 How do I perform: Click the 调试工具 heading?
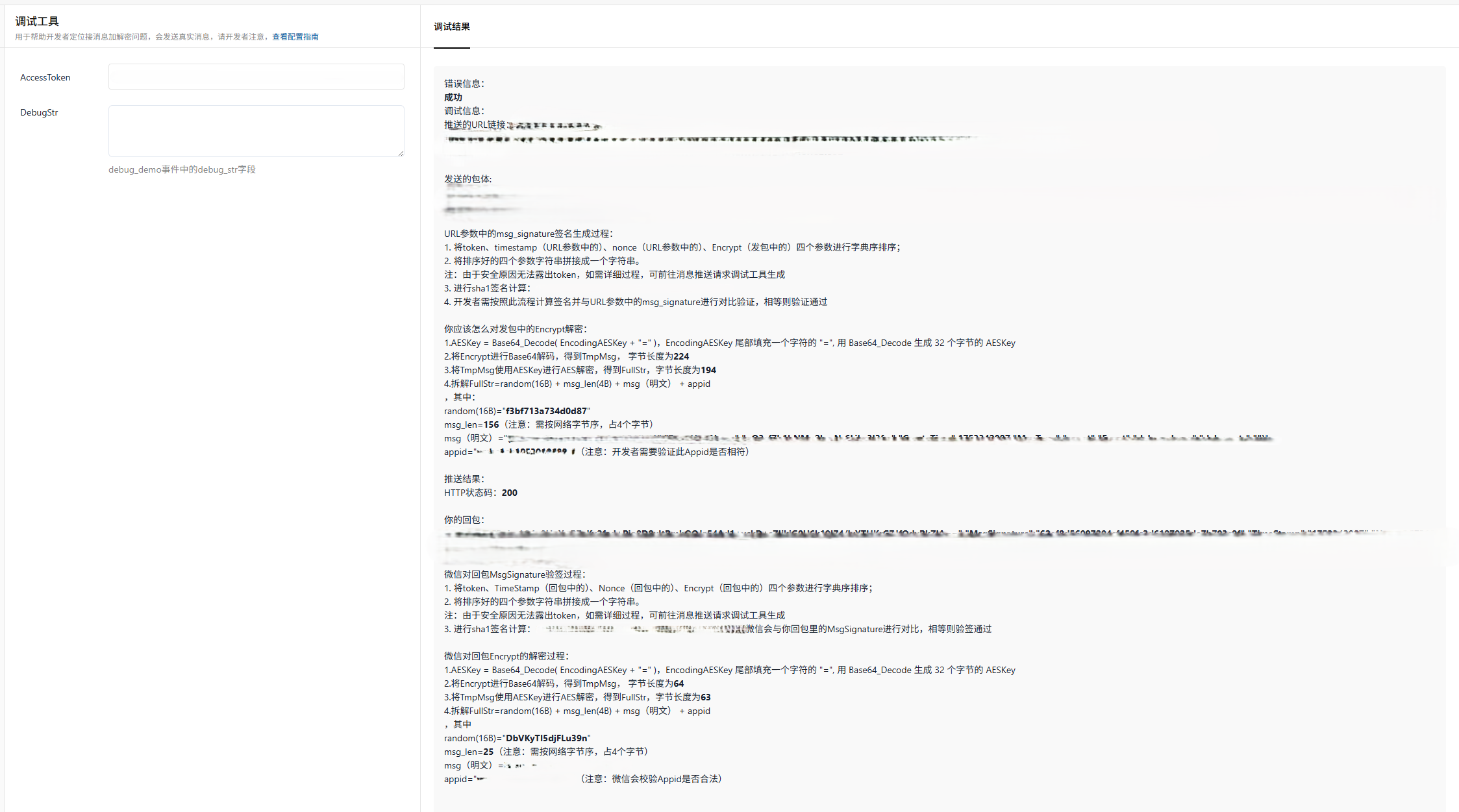(x=37, y=21)
